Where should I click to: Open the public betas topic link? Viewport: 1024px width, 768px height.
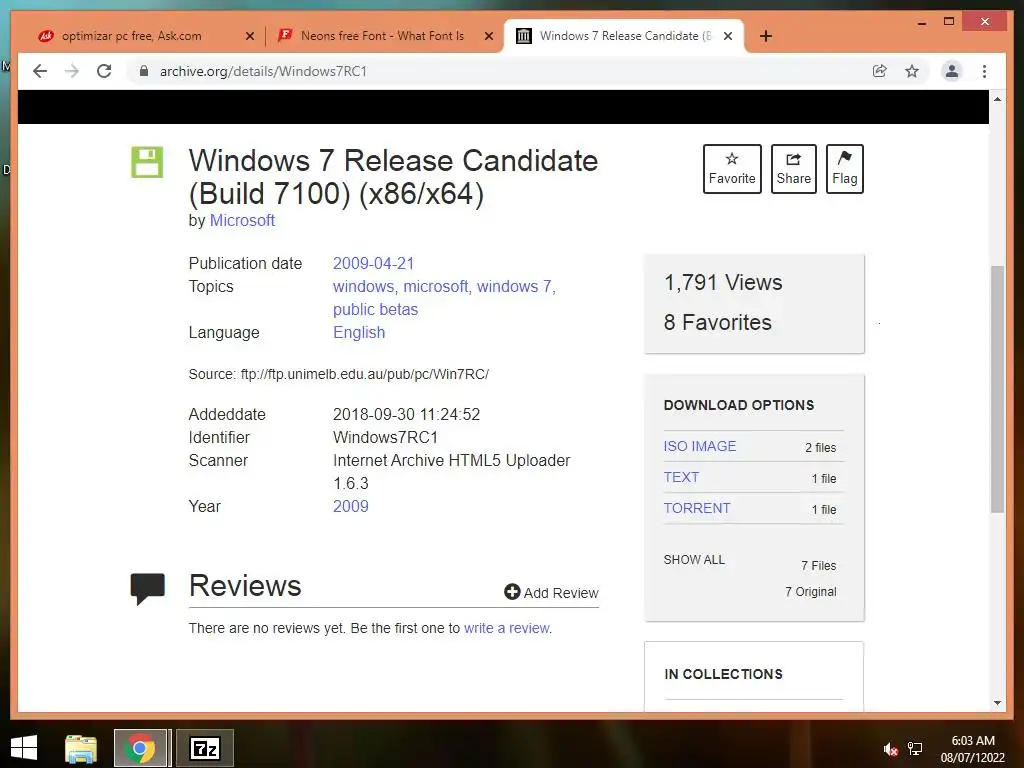tap(376, 310)
